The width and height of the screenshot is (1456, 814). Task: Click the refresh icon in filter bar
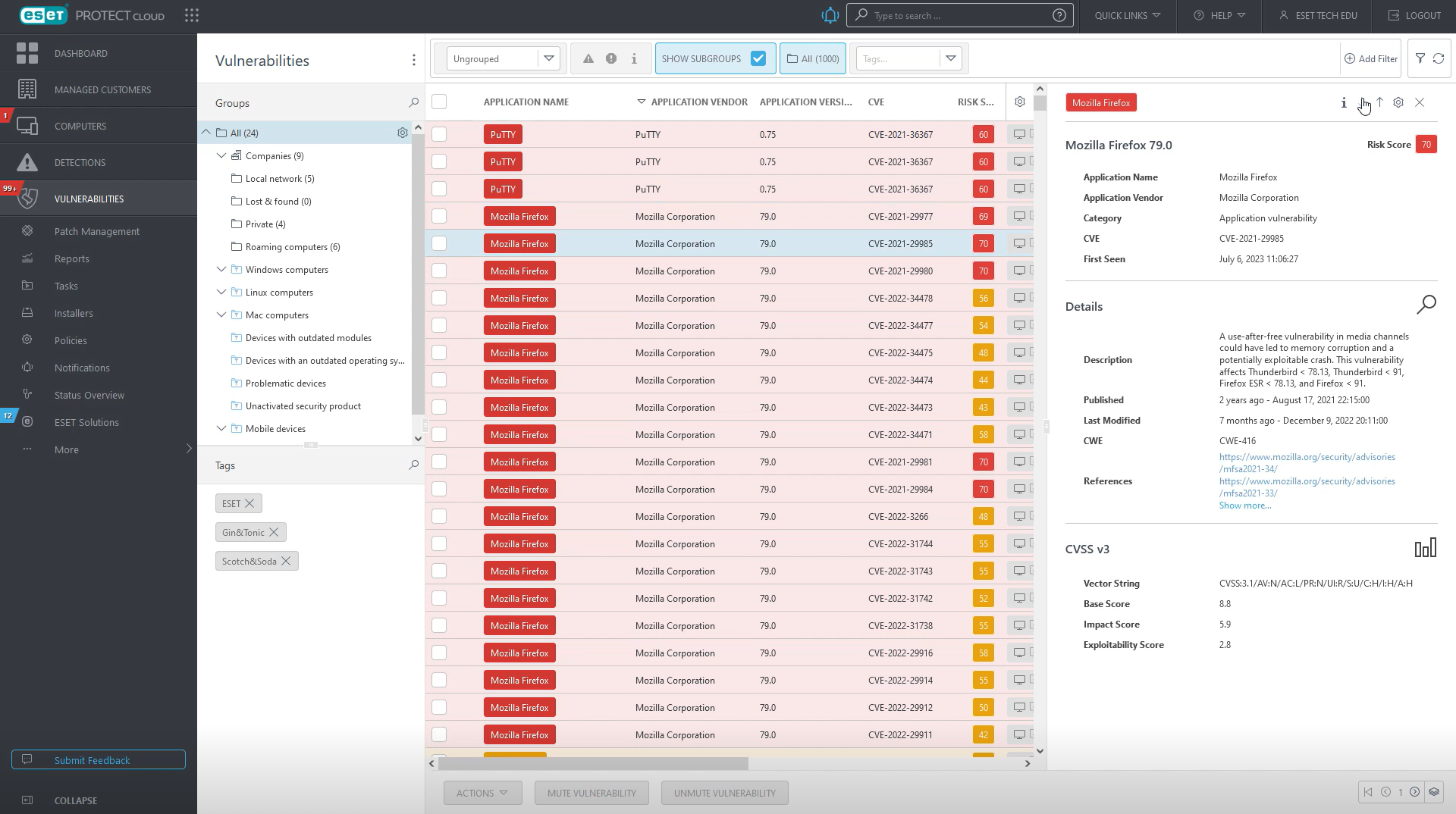click(1439, 58)
